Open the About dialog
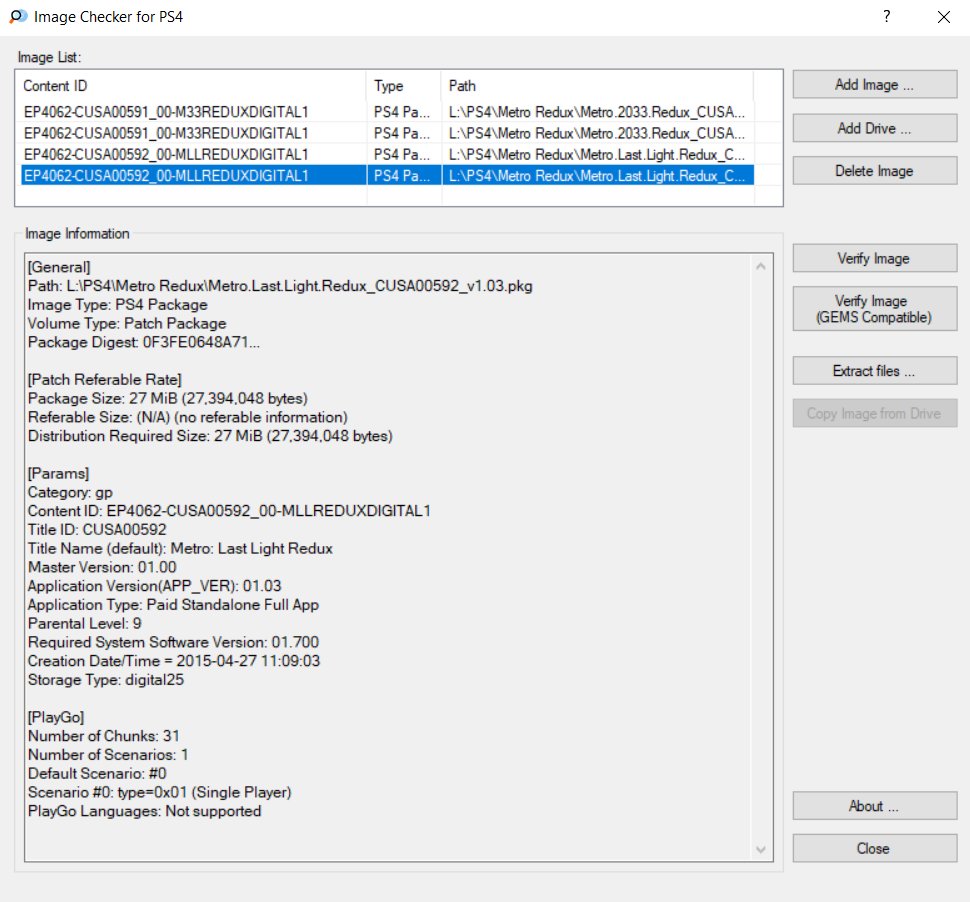 [874, 806]
